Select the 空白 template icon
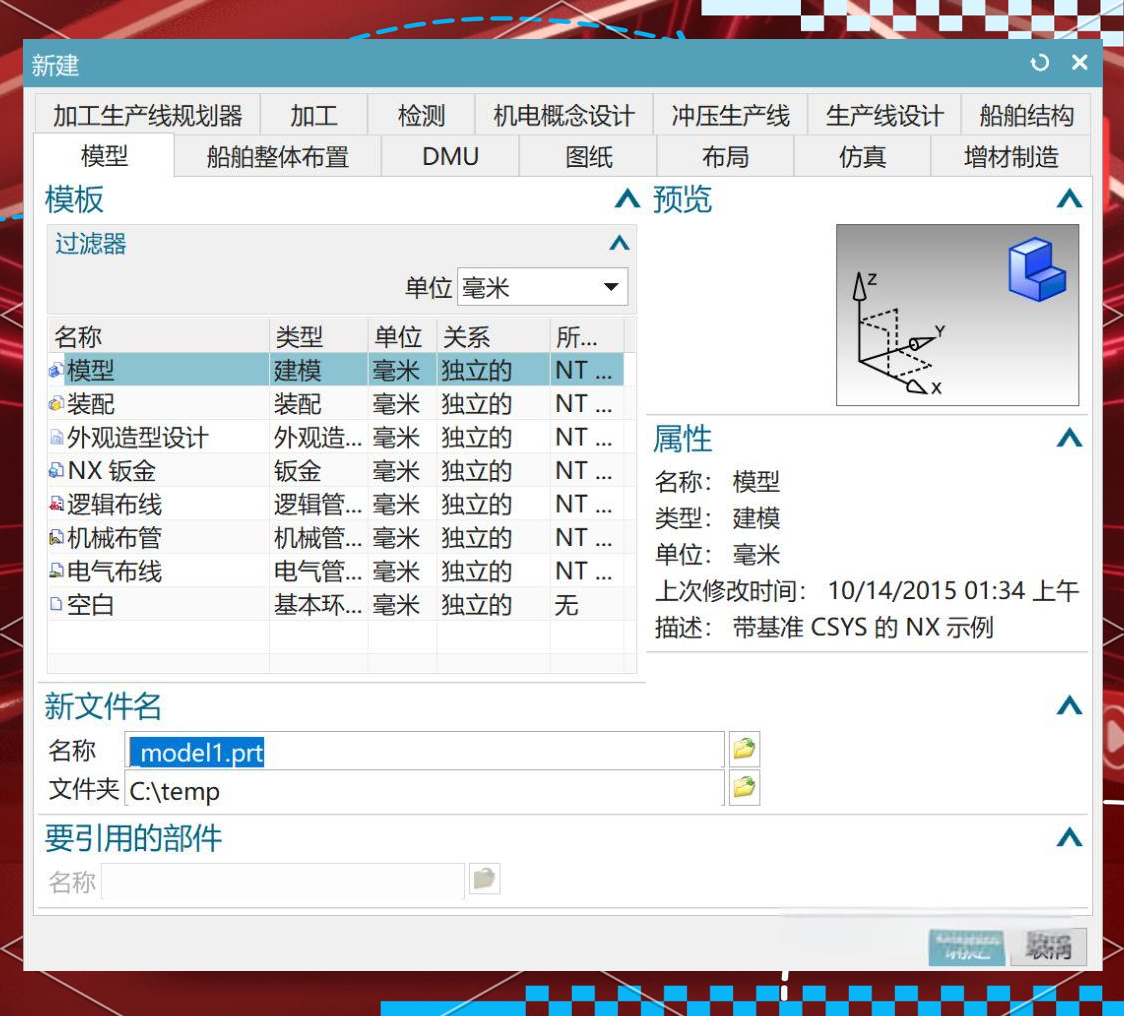 (x=56, y=604)
